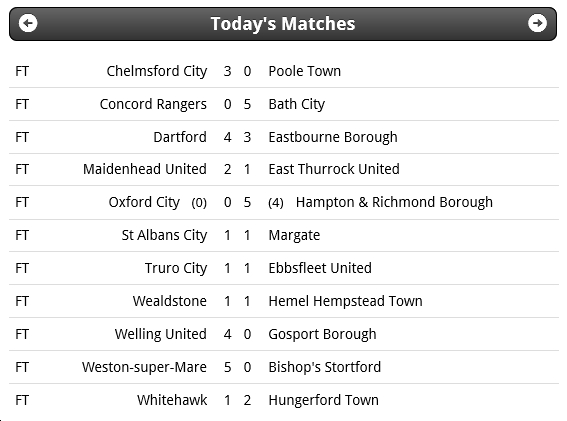Screen dimensions: 567x421
Task: Select Oxford City team name
Action: 144,202
